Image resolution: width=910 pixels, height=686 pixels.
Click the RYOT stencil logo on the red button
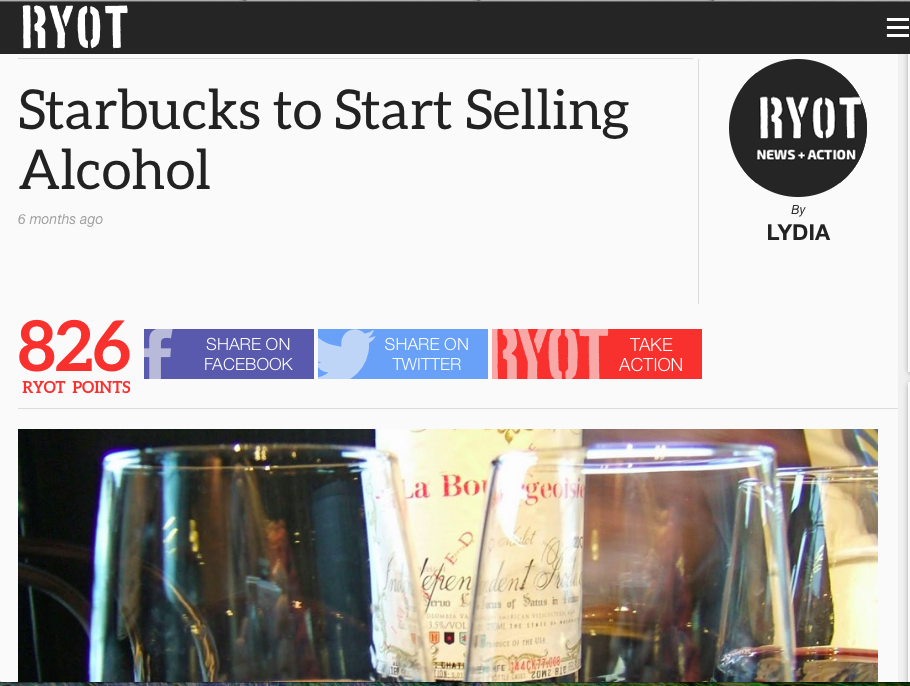pyautogui.click(x=549, y=354)
